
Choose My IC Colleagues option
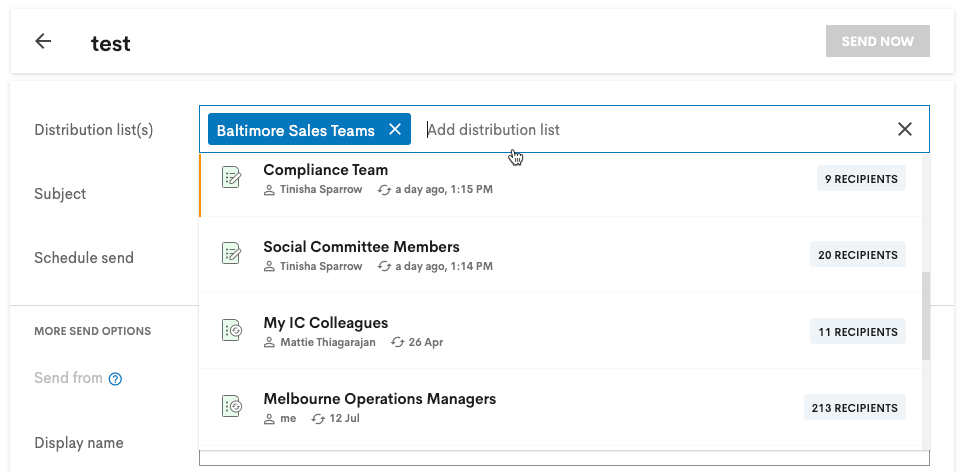coord(561,331)
